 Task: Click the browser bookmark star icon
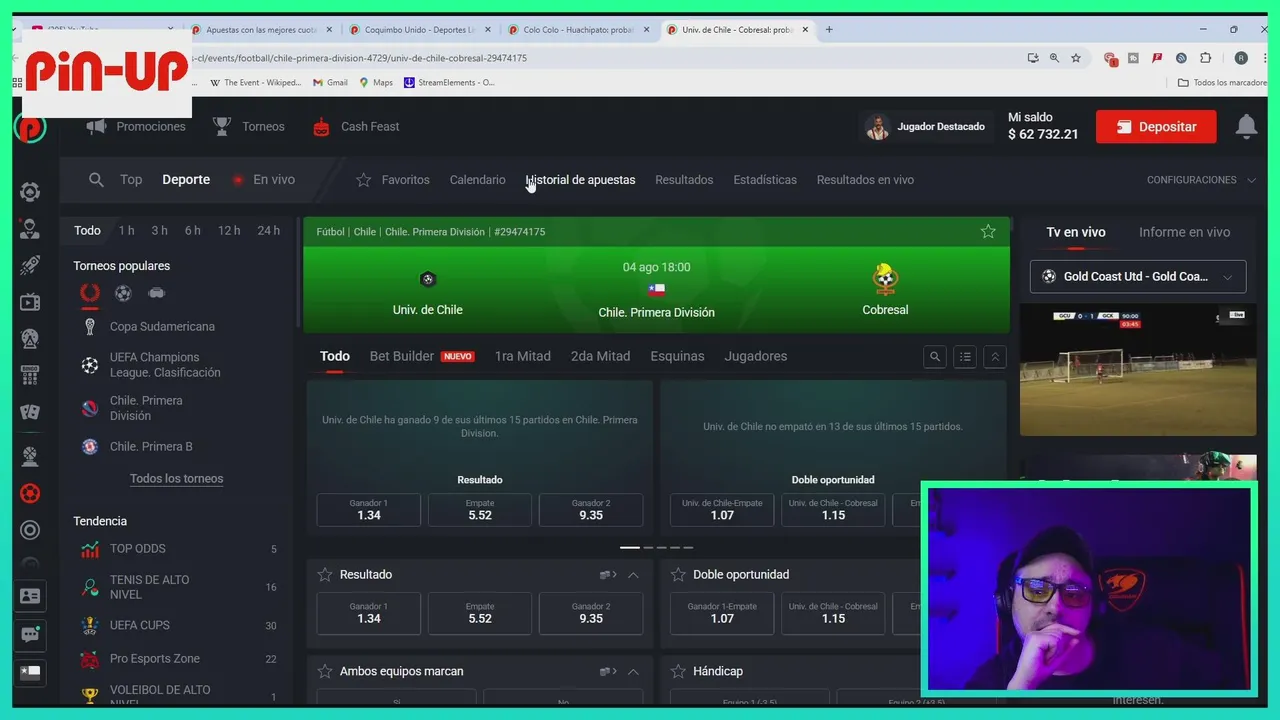1076,58
